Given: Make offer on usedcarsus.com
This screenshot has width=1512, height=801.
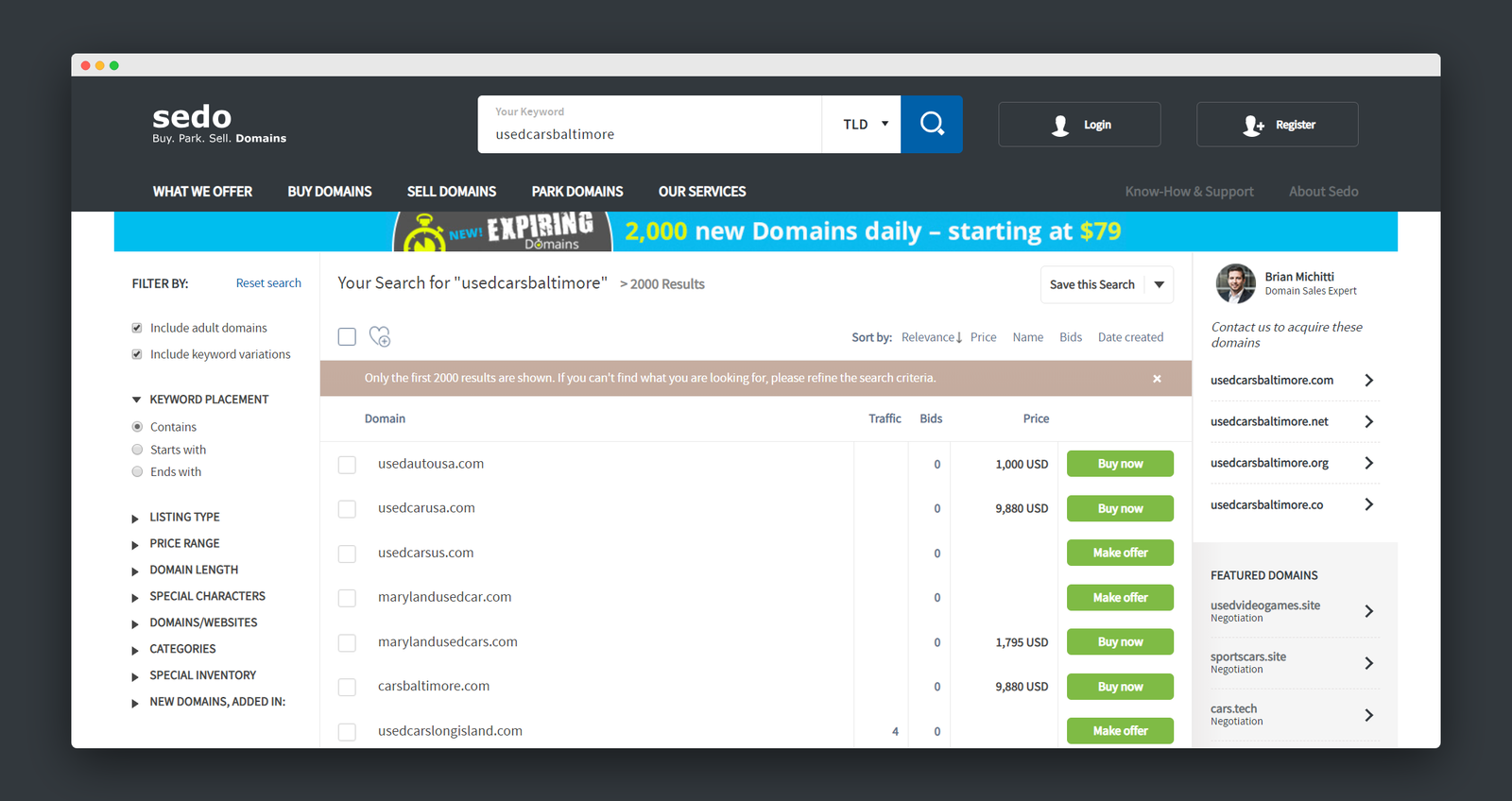Looking at the screenshot, I should click(1120, 553).
